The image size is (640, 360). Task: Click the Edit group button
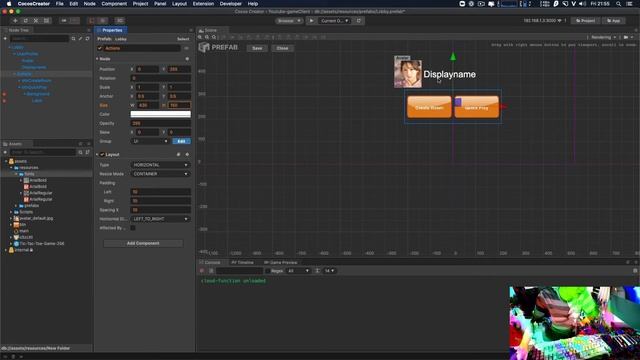coord(181,141)
